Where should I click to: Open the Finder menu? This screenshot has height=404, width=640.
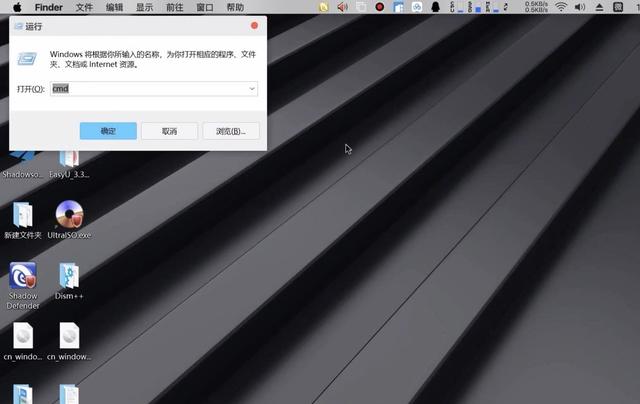pos(48,7)
